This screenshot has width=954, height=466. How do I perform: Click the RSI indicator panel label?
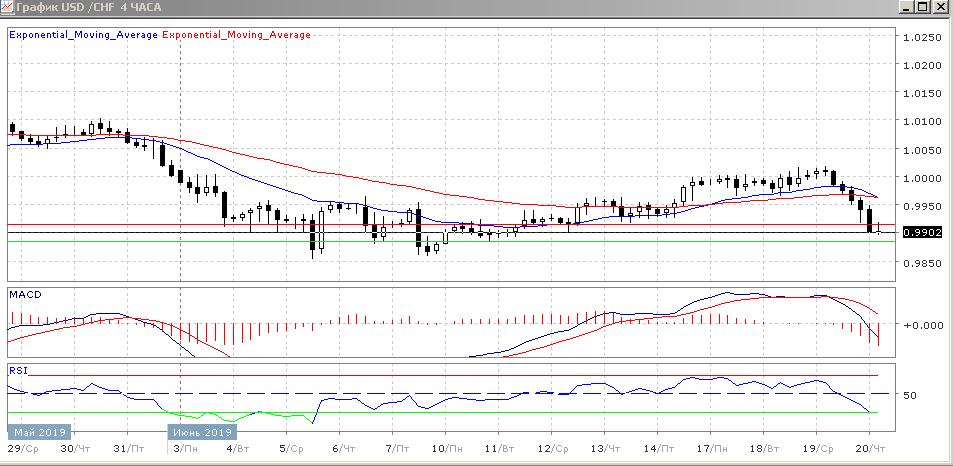(x=18, y=370)
